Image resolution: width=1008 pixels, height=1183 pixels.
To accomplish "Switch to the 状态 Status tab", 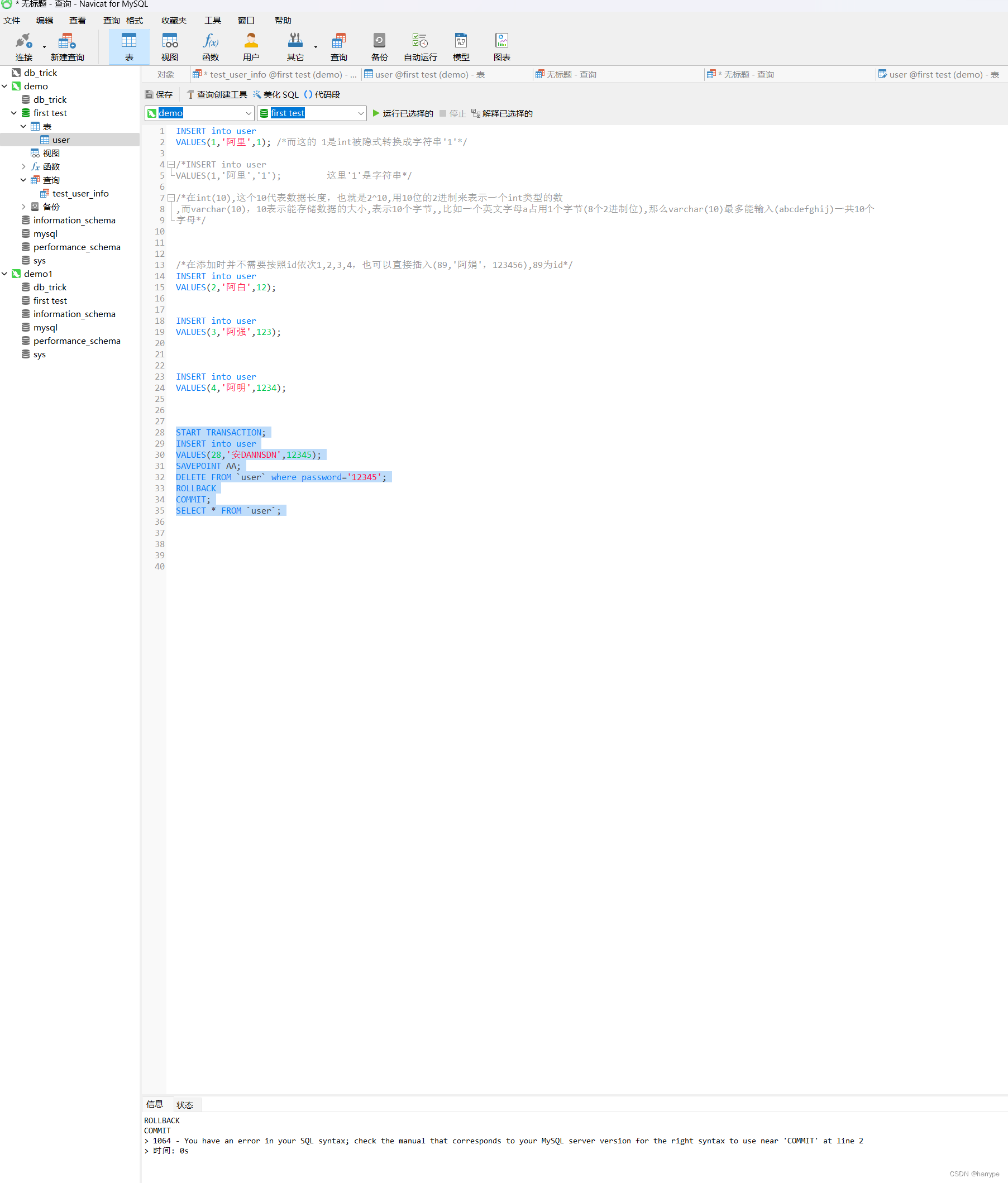I will tap(185, 1105).
